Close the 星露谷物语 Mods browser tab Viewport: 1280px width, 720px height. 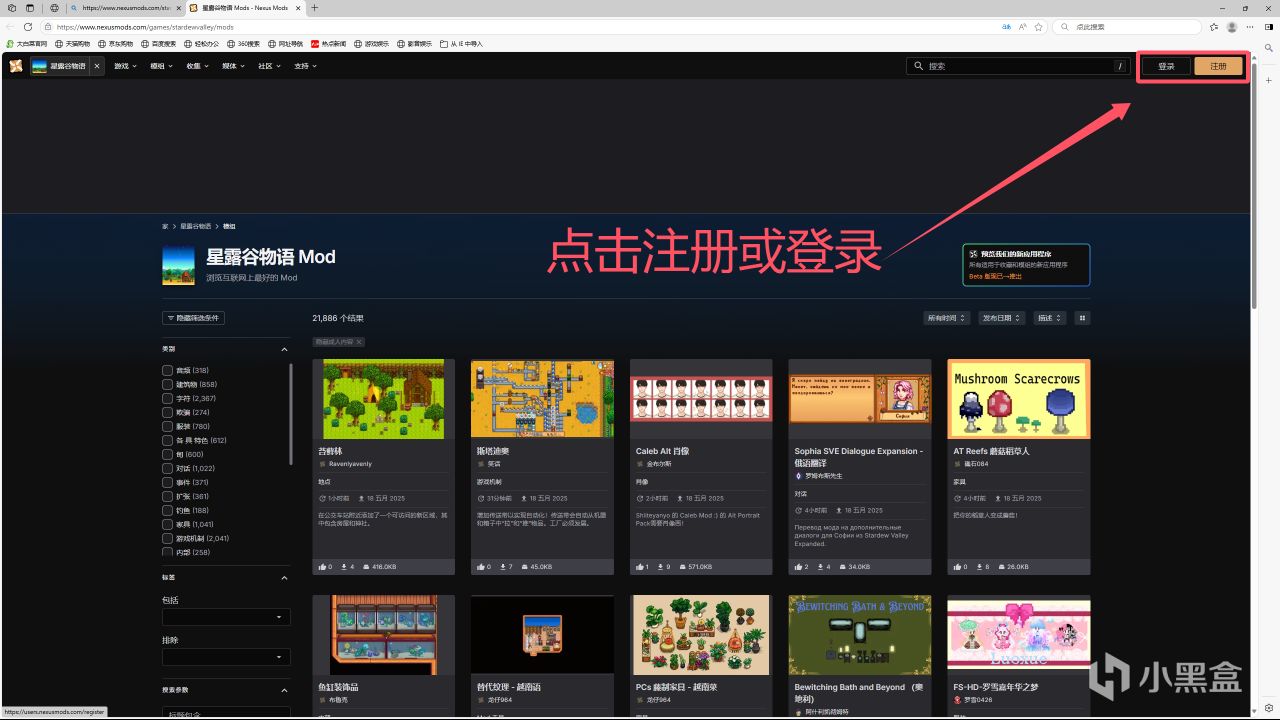pyautogui.click(x=298, y=8)
